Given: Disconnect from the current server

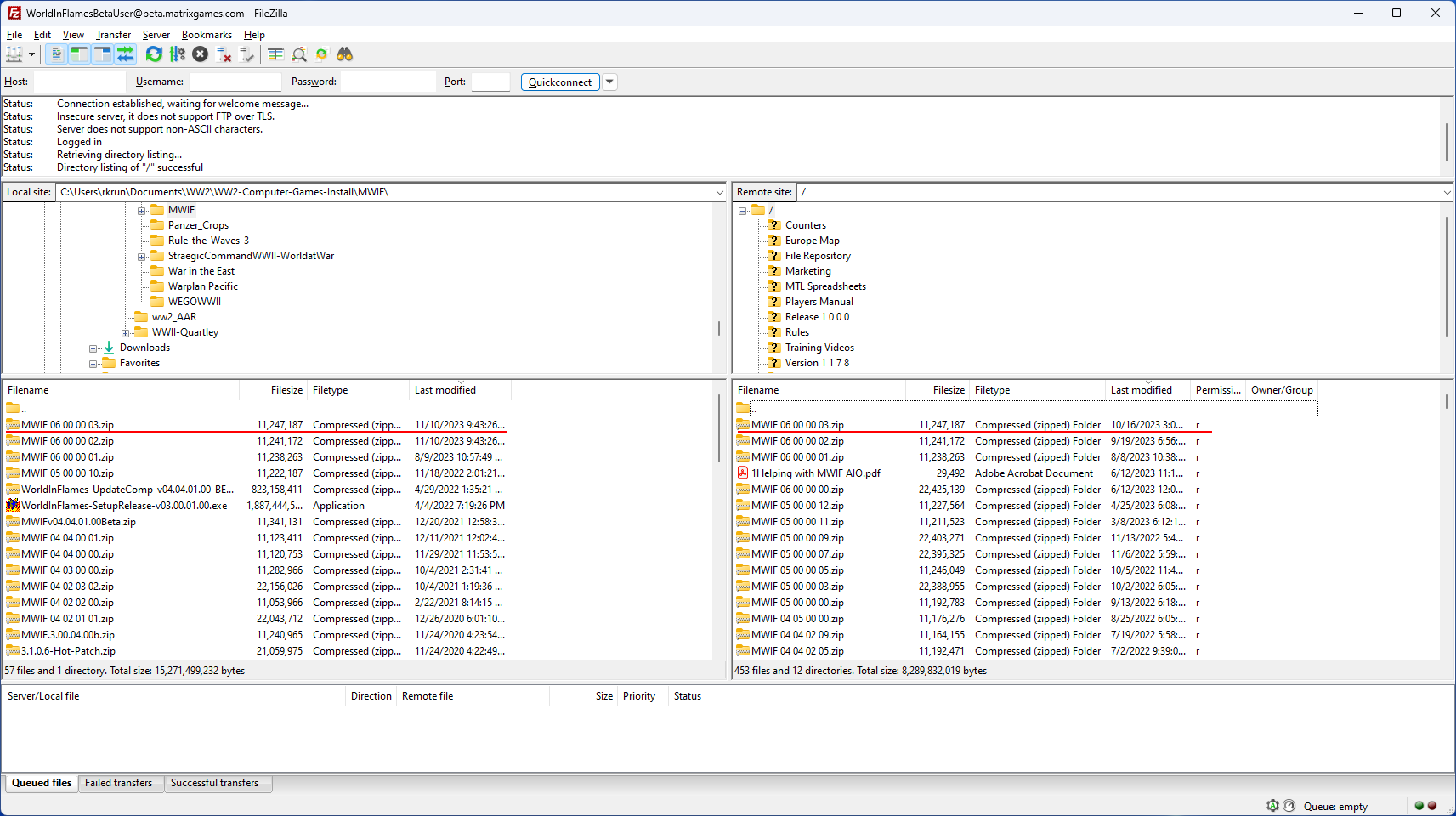Looking at the screenshot, I should click(224, 54).
